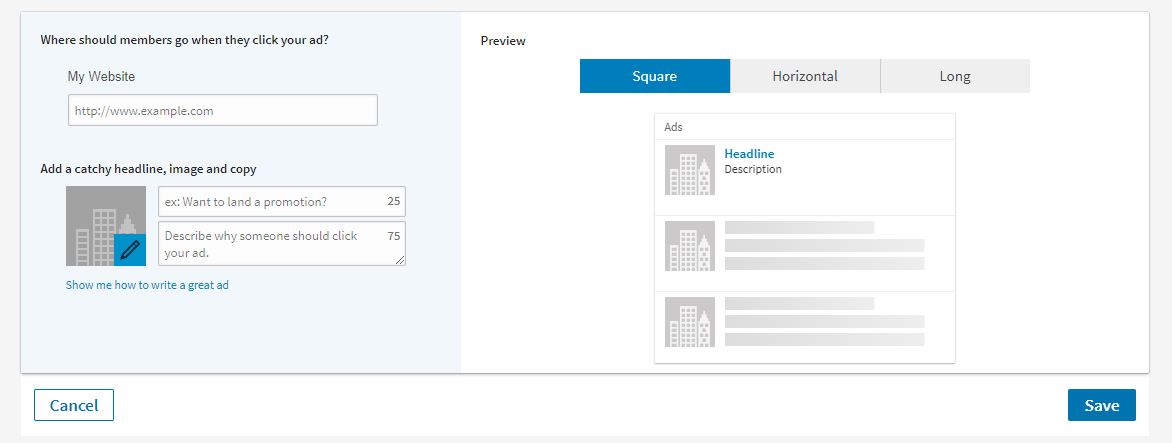The height and width of the screenshot is (443, 1172).
Task: Switch to the Horizontal preview tab
Action: coord(805,76)
